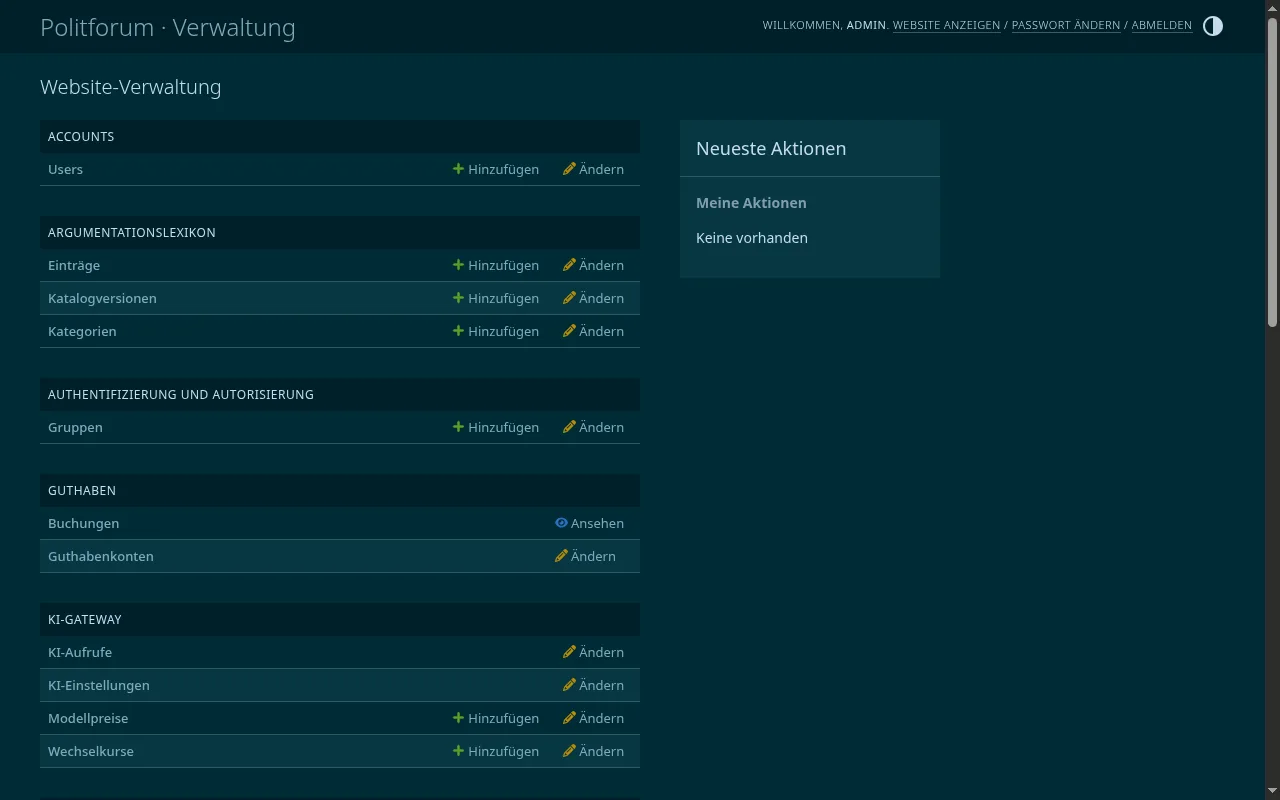Add a new Modellpreise entry

[496, 718]
